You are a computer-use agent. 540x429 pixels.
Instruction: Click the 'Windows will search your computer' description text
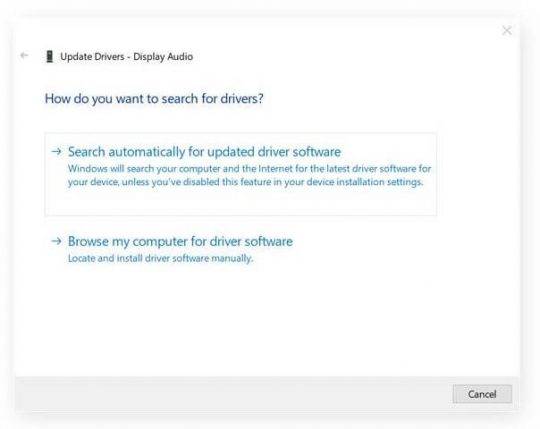point(249,175)
